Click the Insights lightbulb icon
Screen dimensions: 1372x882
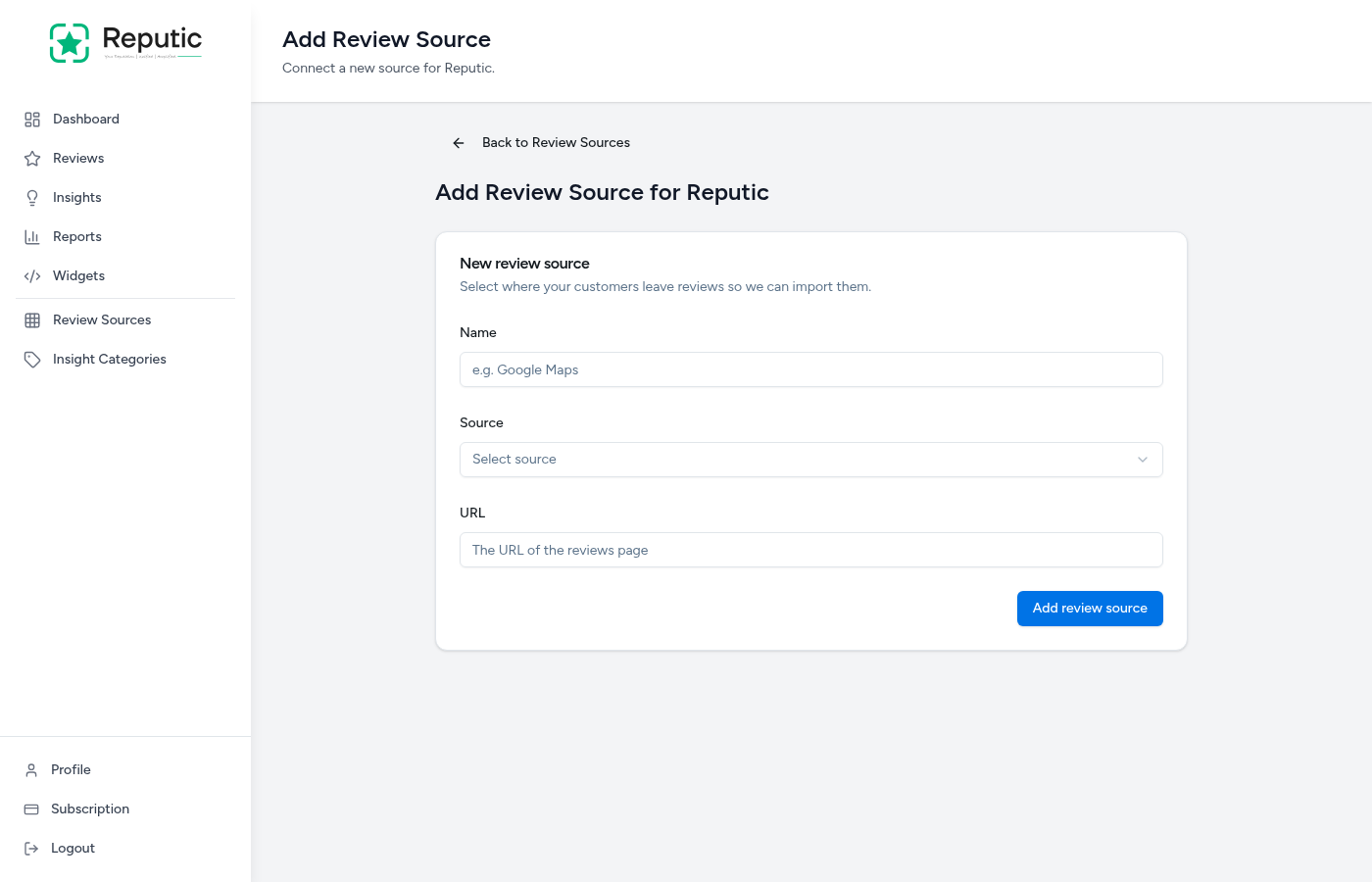coord(32,197)
